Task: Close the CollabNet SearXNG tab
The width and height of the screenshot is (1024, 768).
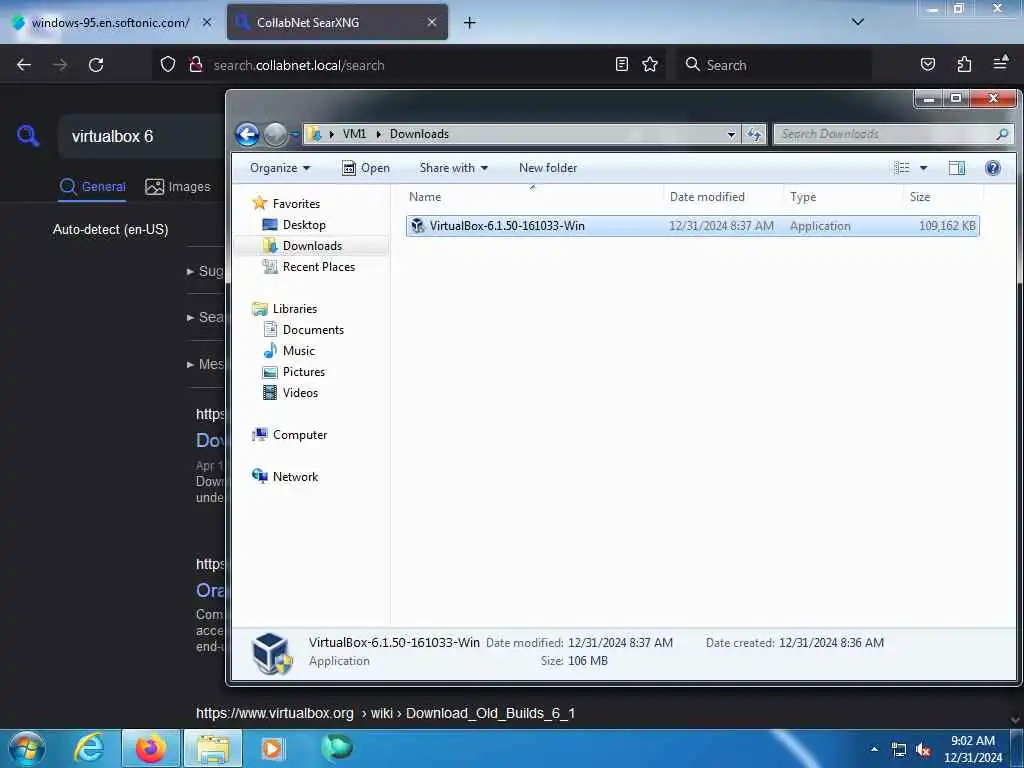Action: tap(432, 22)
